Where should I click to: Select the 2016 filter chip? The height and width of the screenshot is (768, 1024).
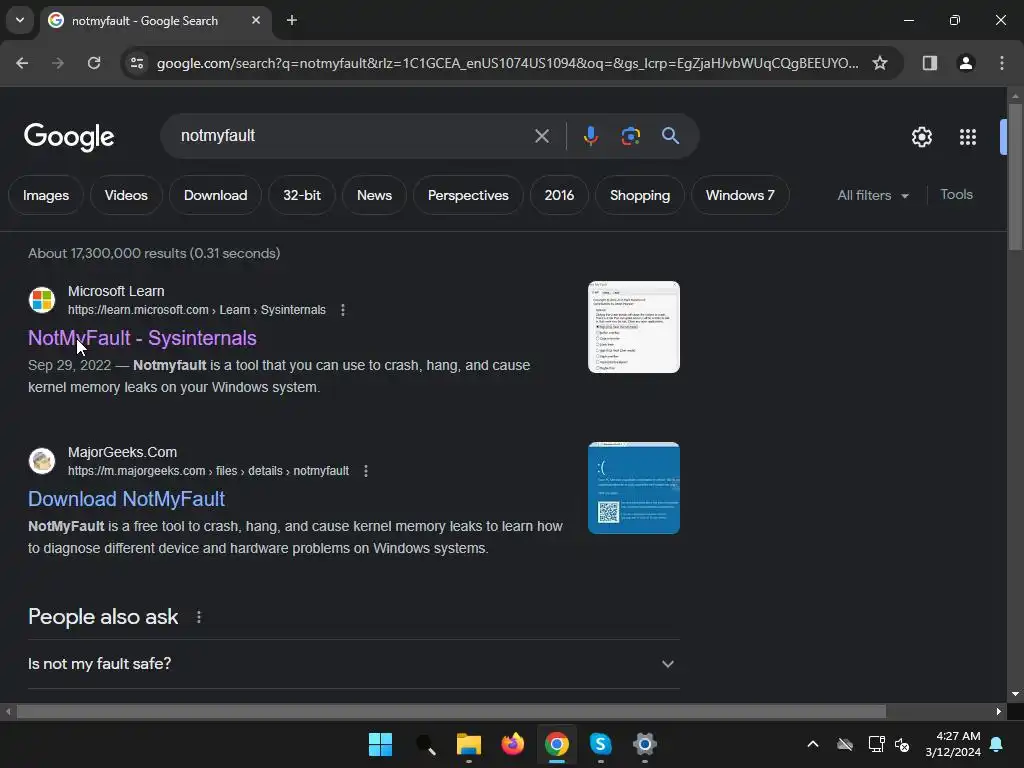coord(559,195)
